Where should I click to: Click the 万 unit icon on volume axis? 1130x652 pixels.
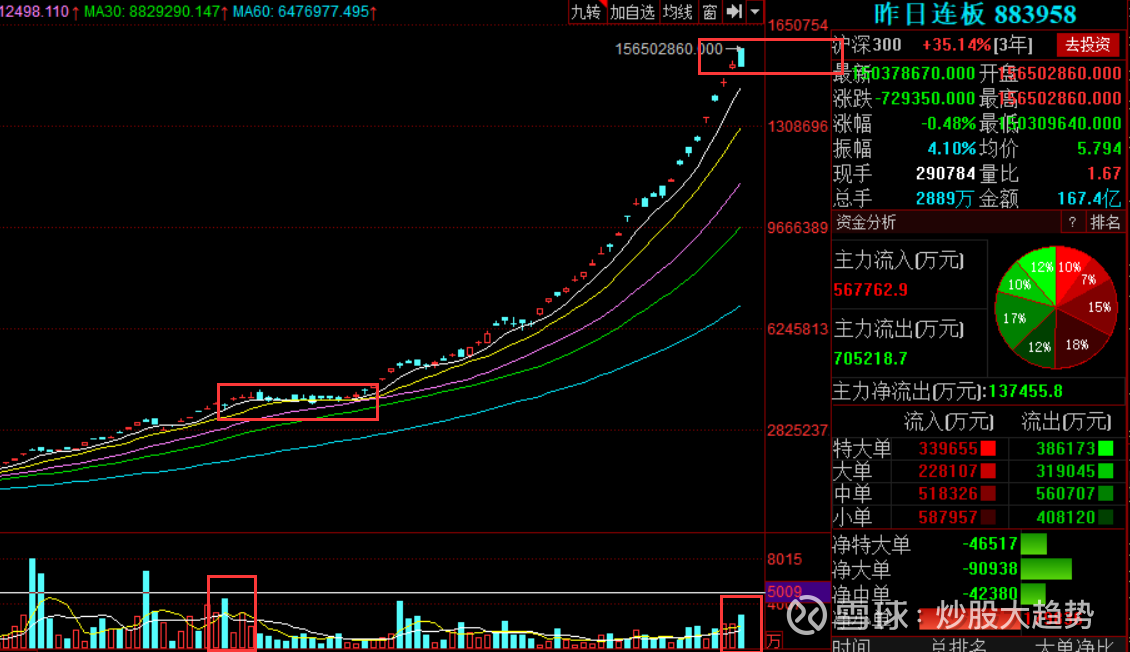774,639
